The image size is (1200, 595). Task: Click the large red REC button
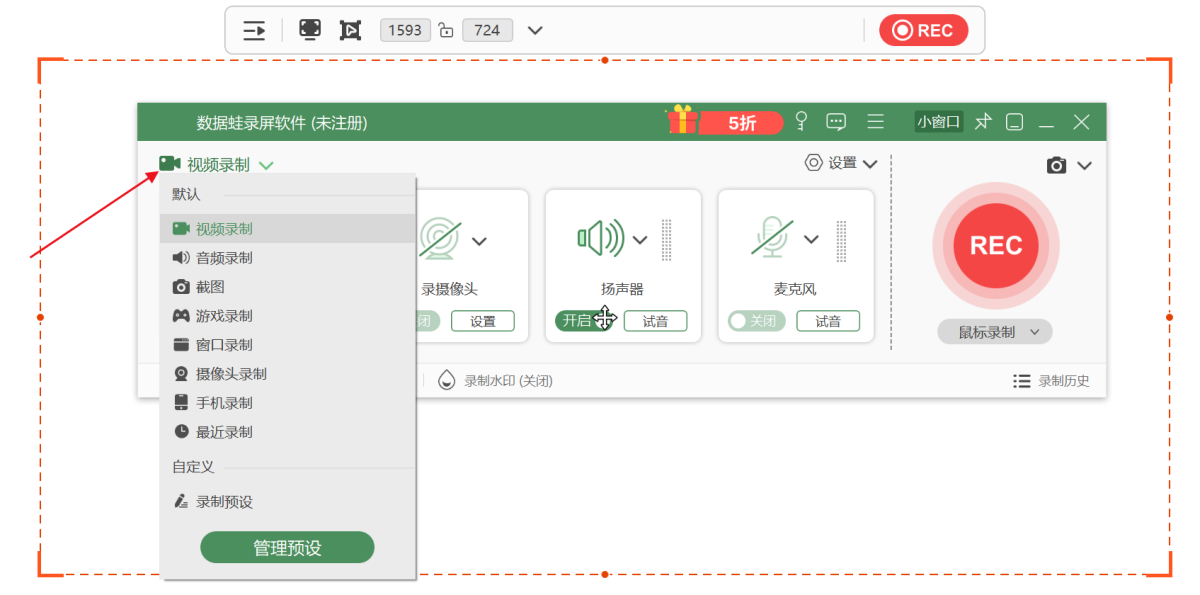[995, 246]
